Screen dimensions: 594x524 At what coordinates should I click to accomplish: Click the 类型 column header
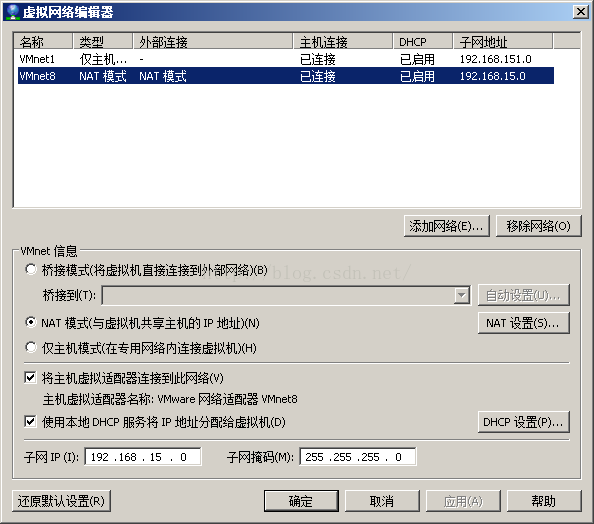point(103,41)
